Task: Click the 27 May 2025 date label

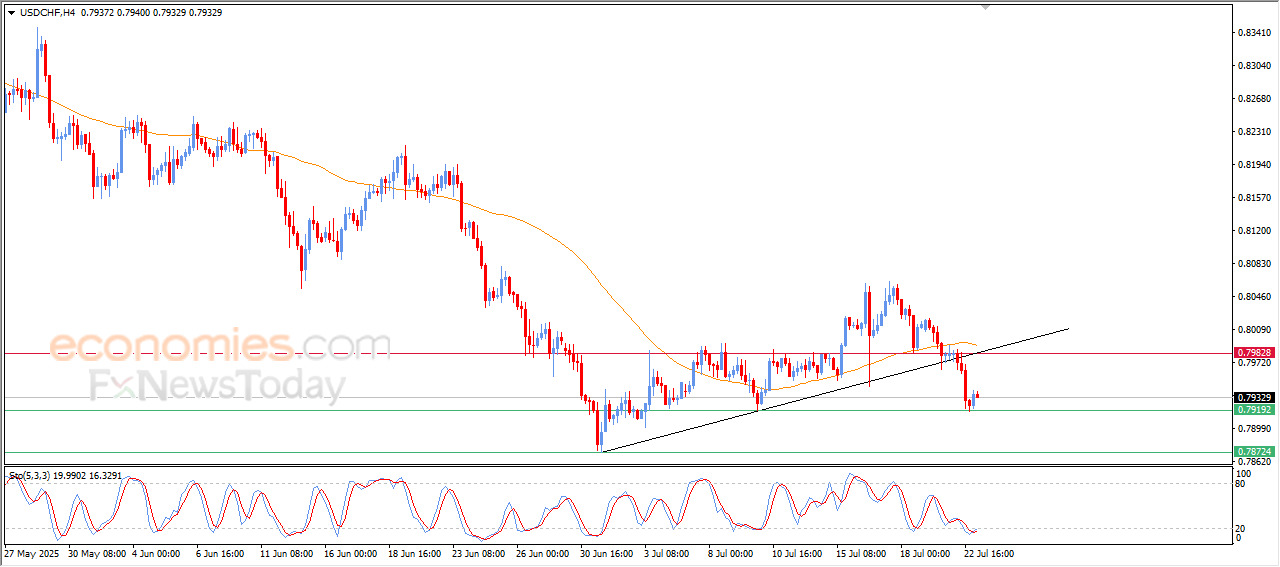Action: click(31, 553)
